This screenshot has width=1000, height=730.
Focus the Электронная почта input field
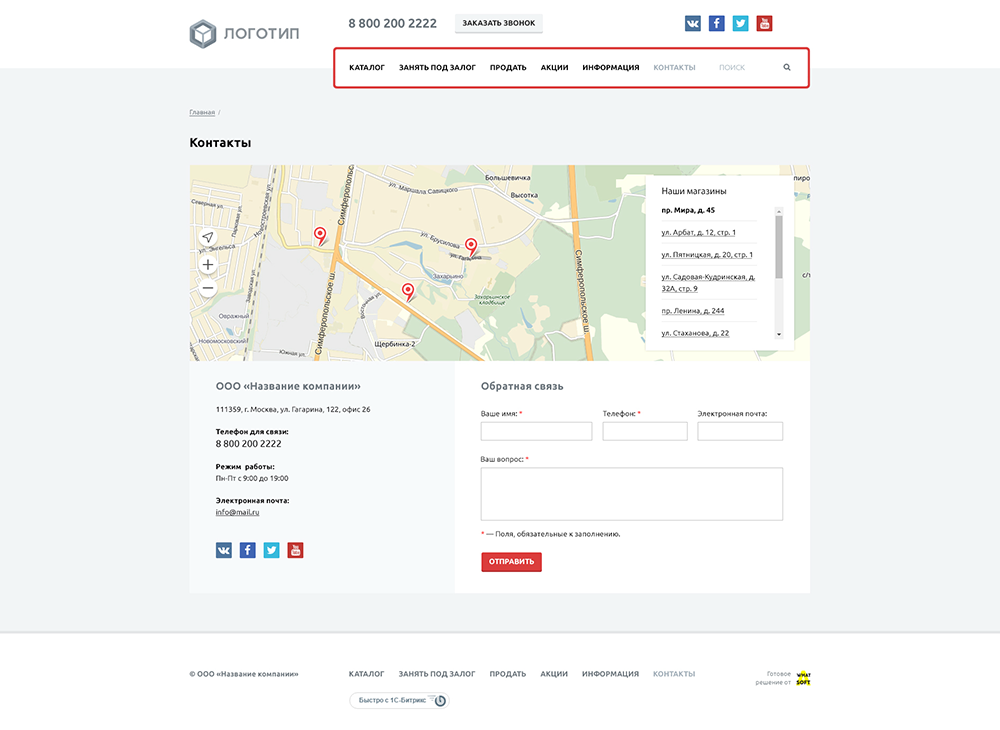[740, 431]
